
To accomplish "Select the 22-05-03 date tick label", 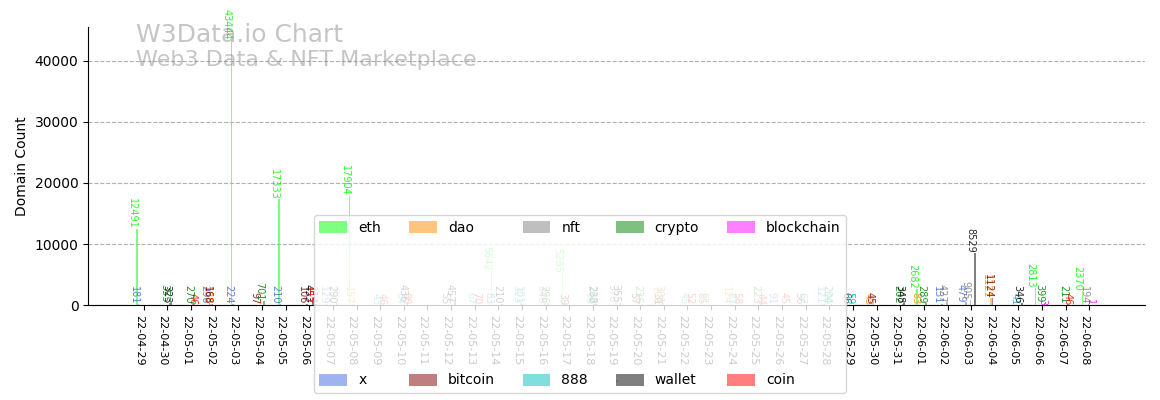I will (x=235, y=342).
